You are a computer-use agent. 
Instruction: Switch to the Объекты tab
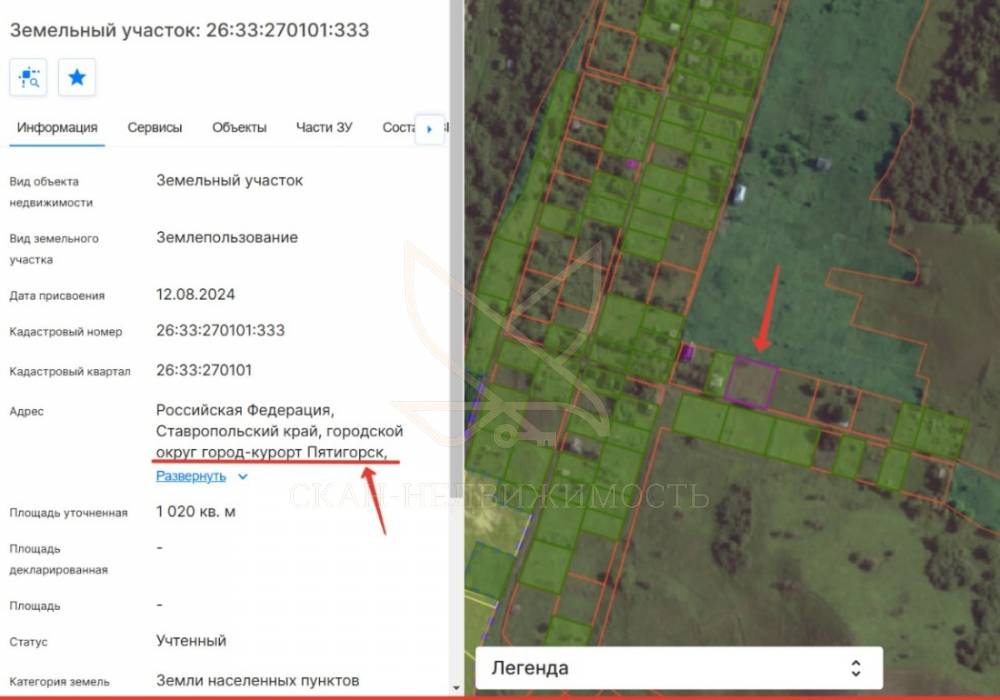[x=239, y=128]
